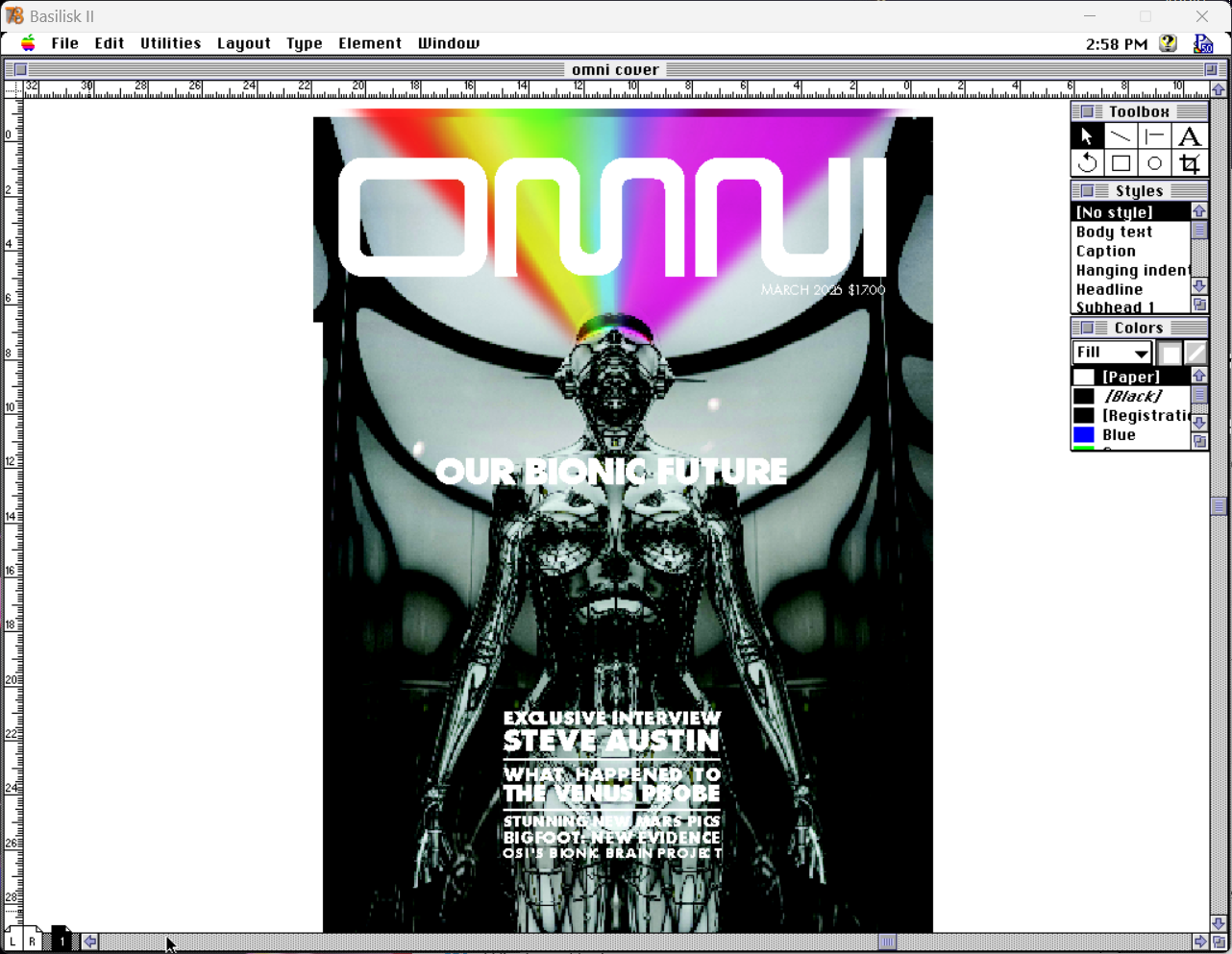Image resolution: width=1232 pixels, height=954 pixels.
Task: Select the Ellipse tool
Action: [1155, 162]
